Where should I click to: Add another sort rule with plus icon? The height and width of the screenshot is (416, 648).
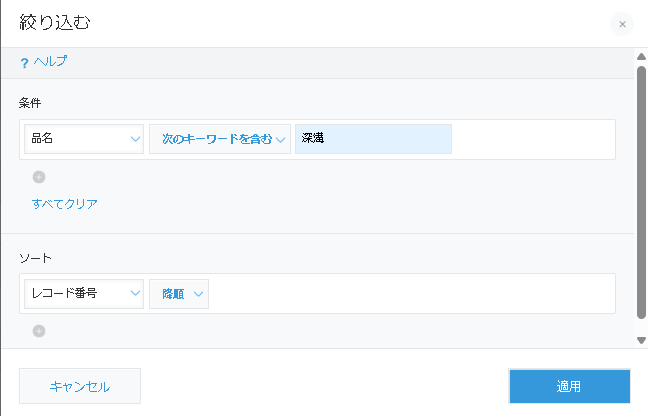[x=39, y=331]
